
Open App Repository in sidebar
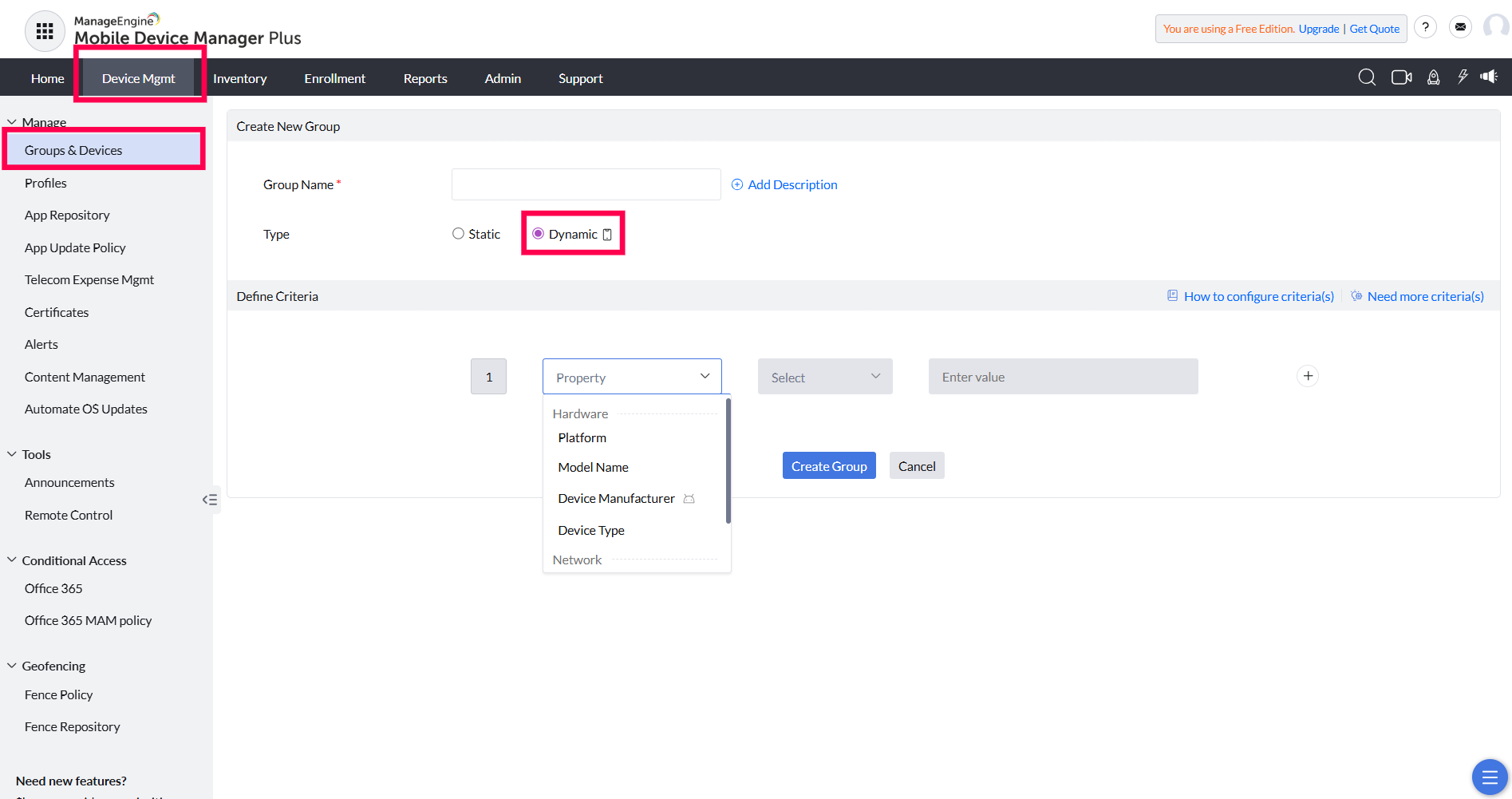(67, 215)
